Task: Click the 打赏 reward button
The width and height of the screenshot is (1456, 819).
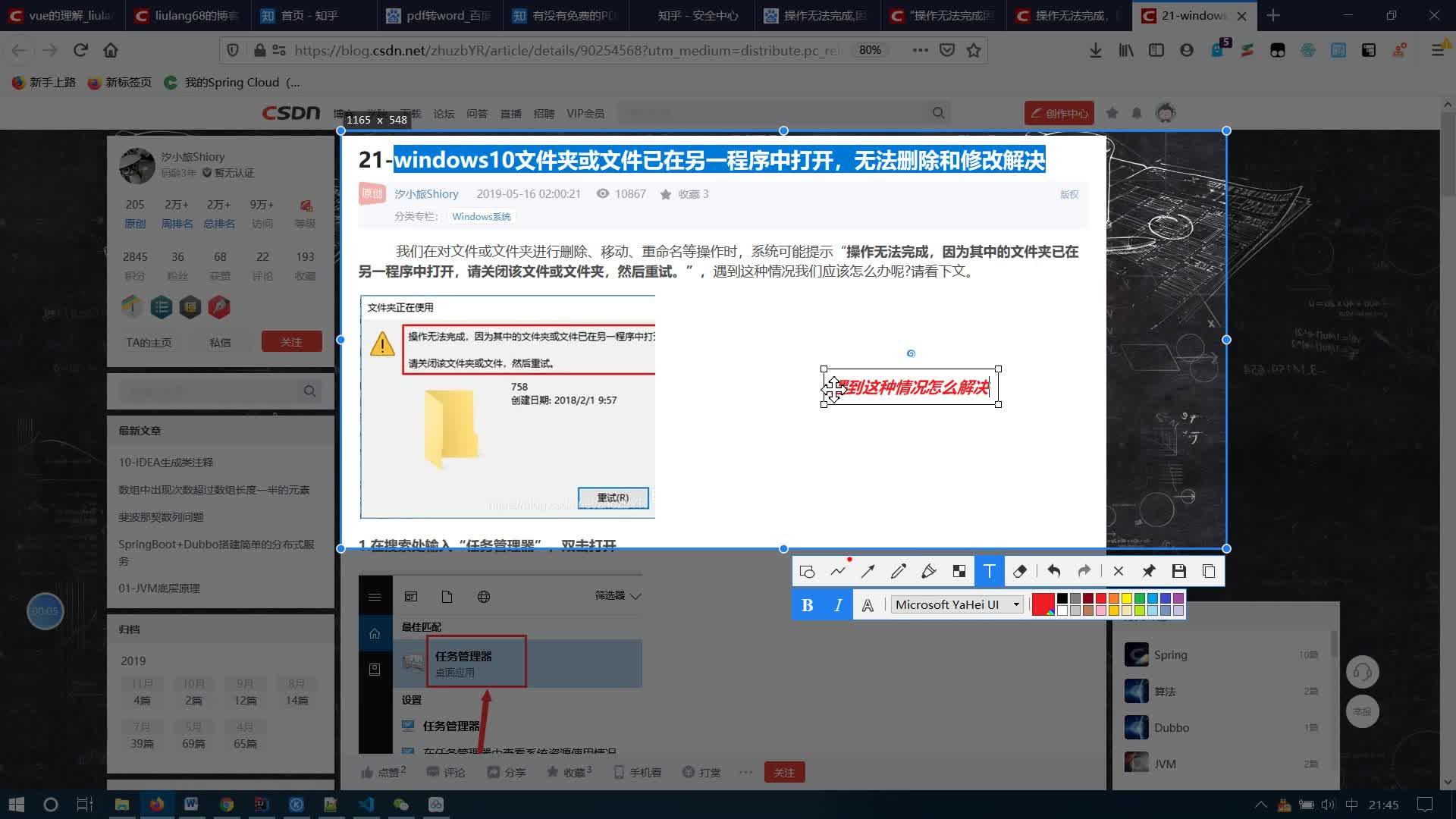Action: [x=701, y=772]
